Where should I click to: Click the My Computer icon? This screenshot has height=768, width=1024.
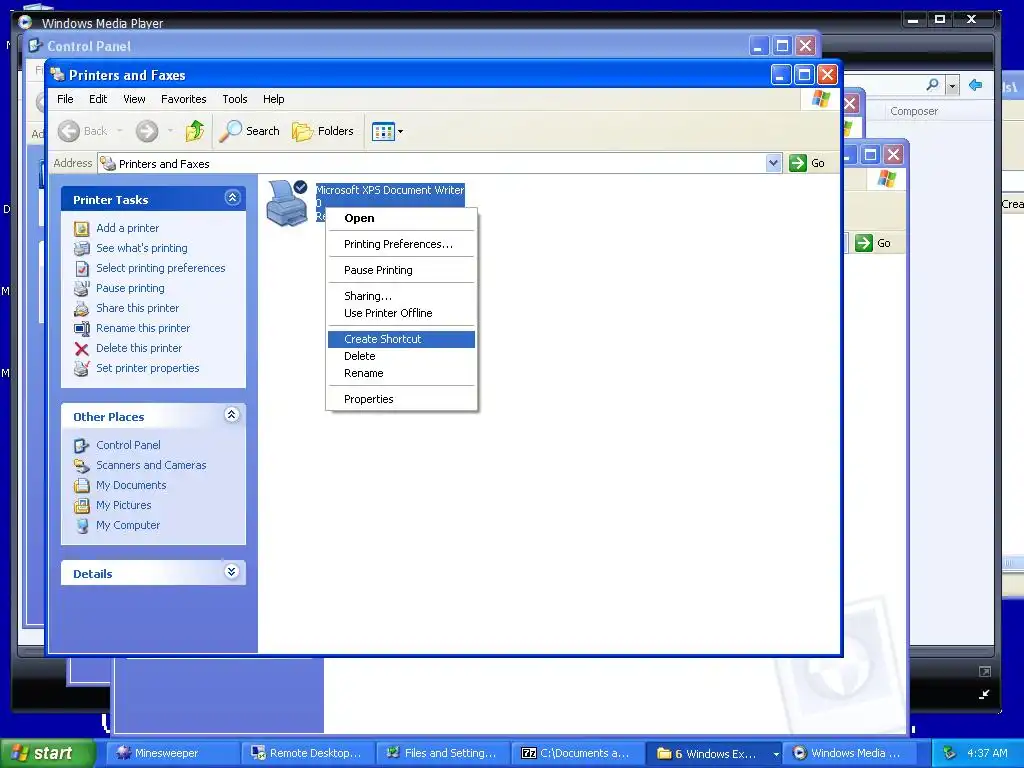click(82, 526)
